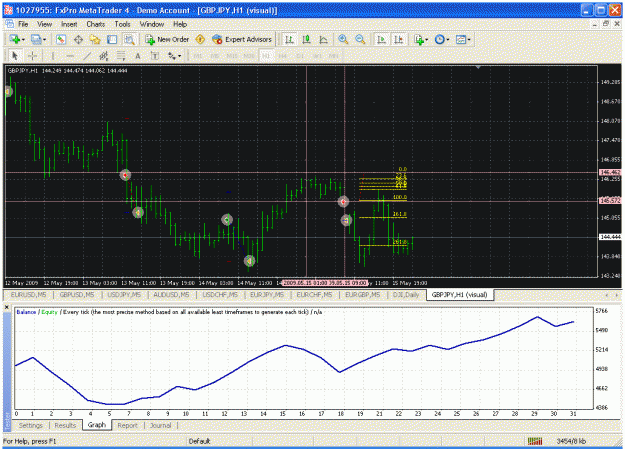Click the Zoom Out magnifier icon

tap(360, 39)
